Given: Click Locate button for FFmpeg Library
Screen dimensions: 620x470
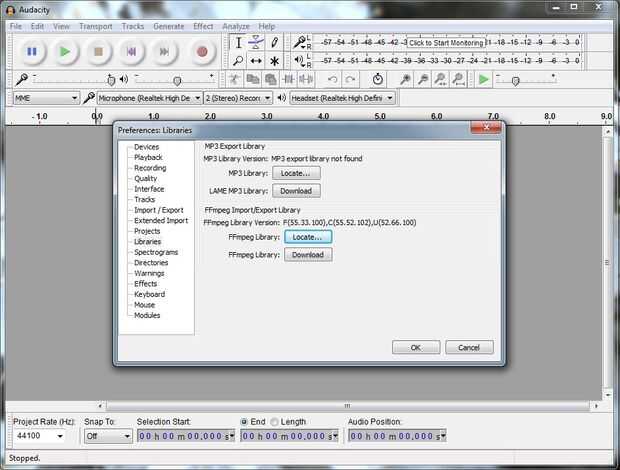Looking at the screenshot, I should pyautogui.click(x=308, y=237).
